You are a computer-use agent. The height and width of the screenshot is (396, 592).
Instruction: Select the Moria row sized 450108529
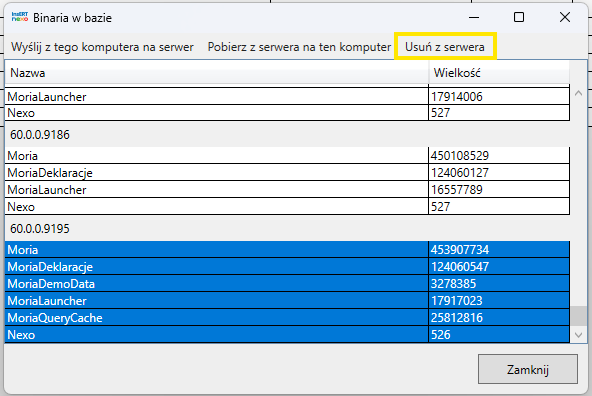click(x=287, y=156)
